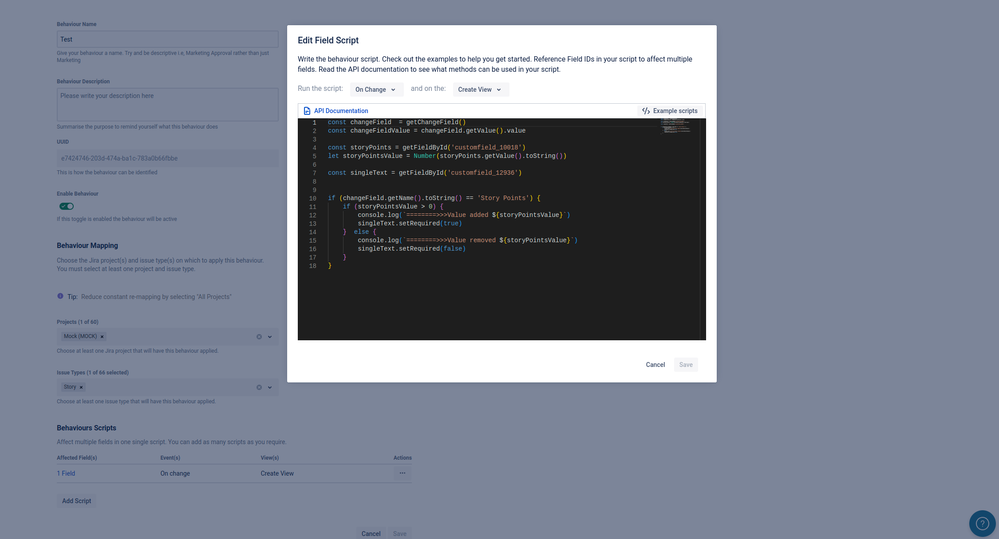Click the Behaviour Description textarea
999x539 pixels.
coord(168,104)
